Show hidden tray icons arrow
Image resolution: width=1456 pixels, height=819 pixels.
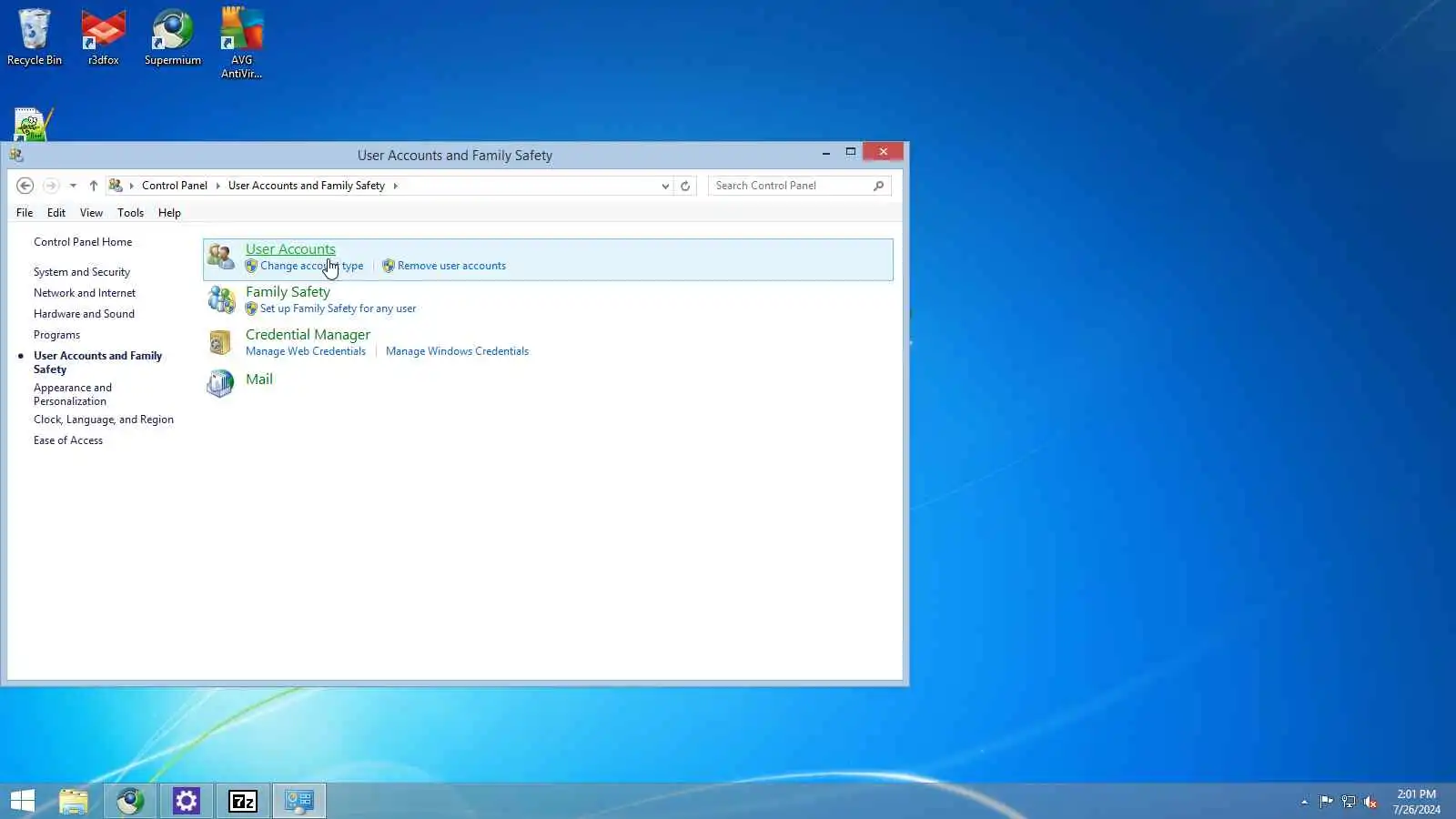pyautogui.click(x=1304, y=802)
